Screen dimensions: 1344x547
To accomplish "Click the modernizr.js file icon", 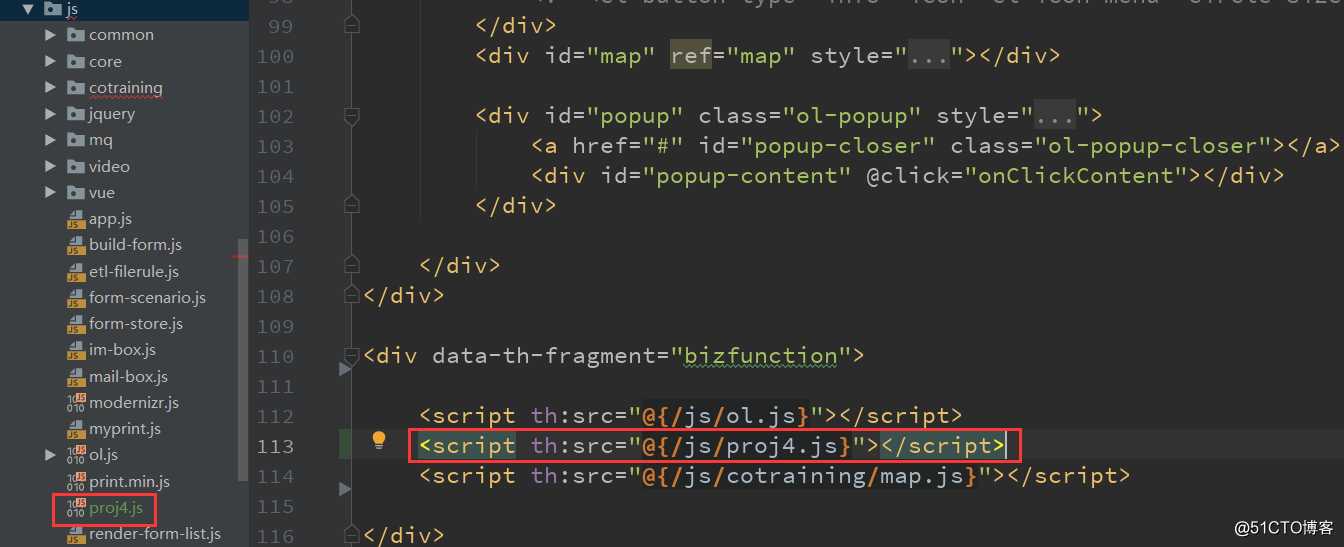I will coord(76,403).
